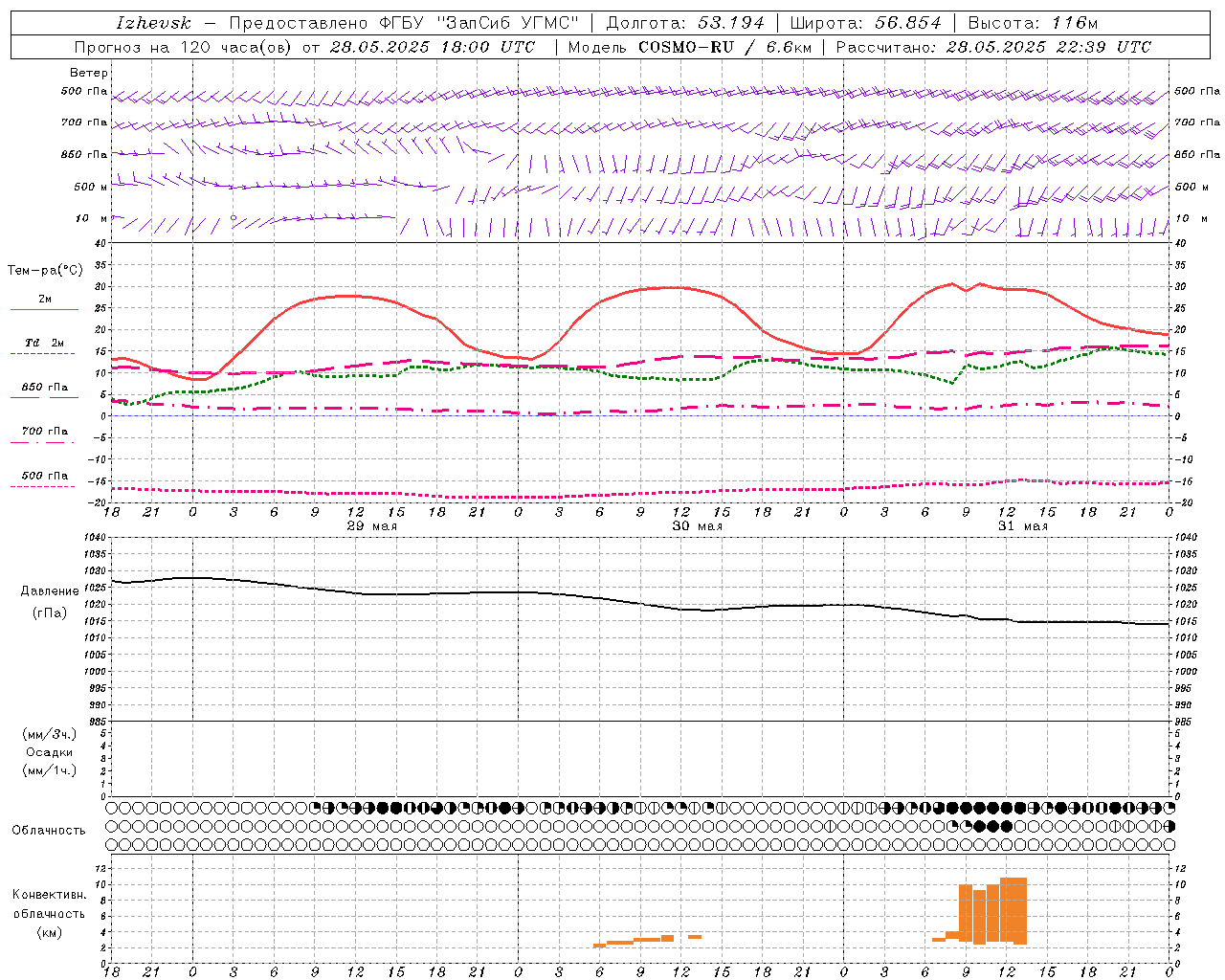Click the '29 мая' date label

[x=372, y=526]
